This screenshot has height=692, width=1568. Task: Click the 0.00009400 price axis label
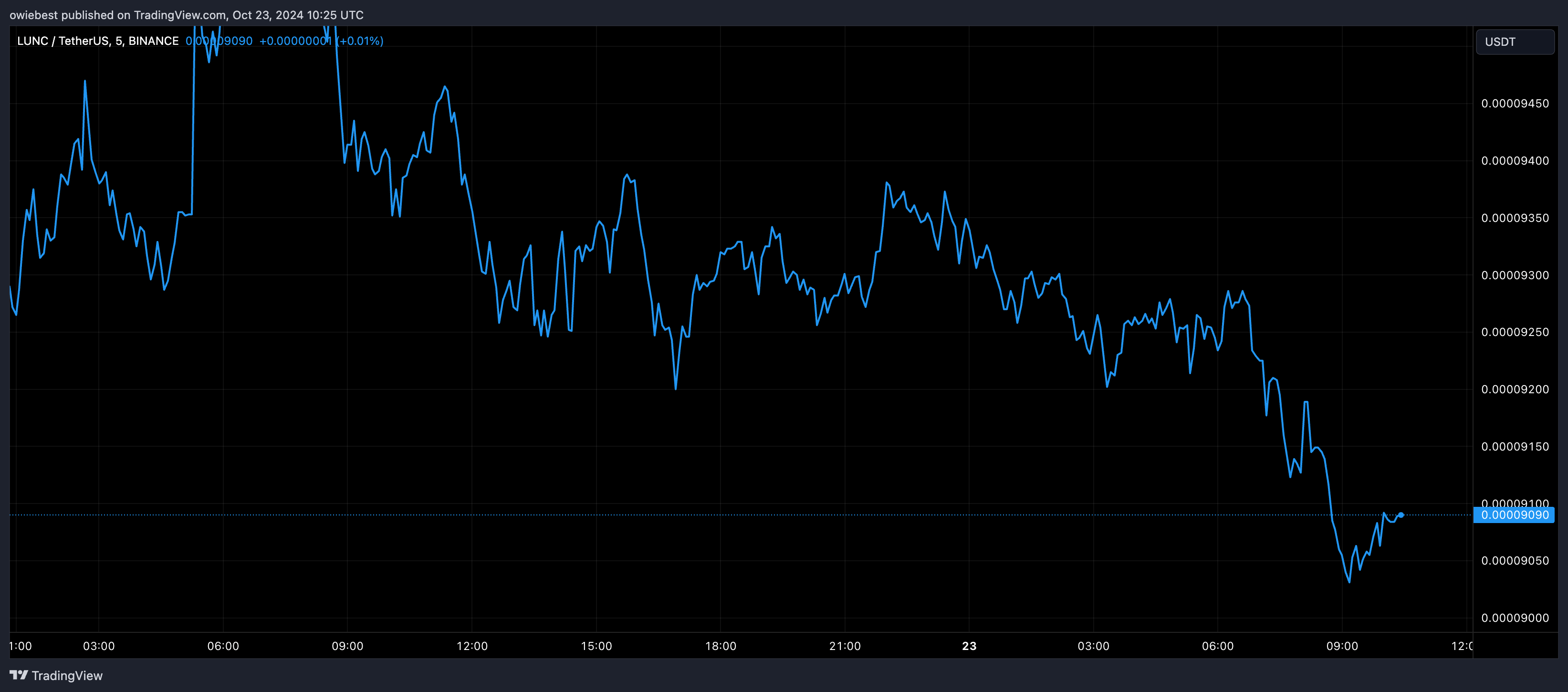(1515, 161)
